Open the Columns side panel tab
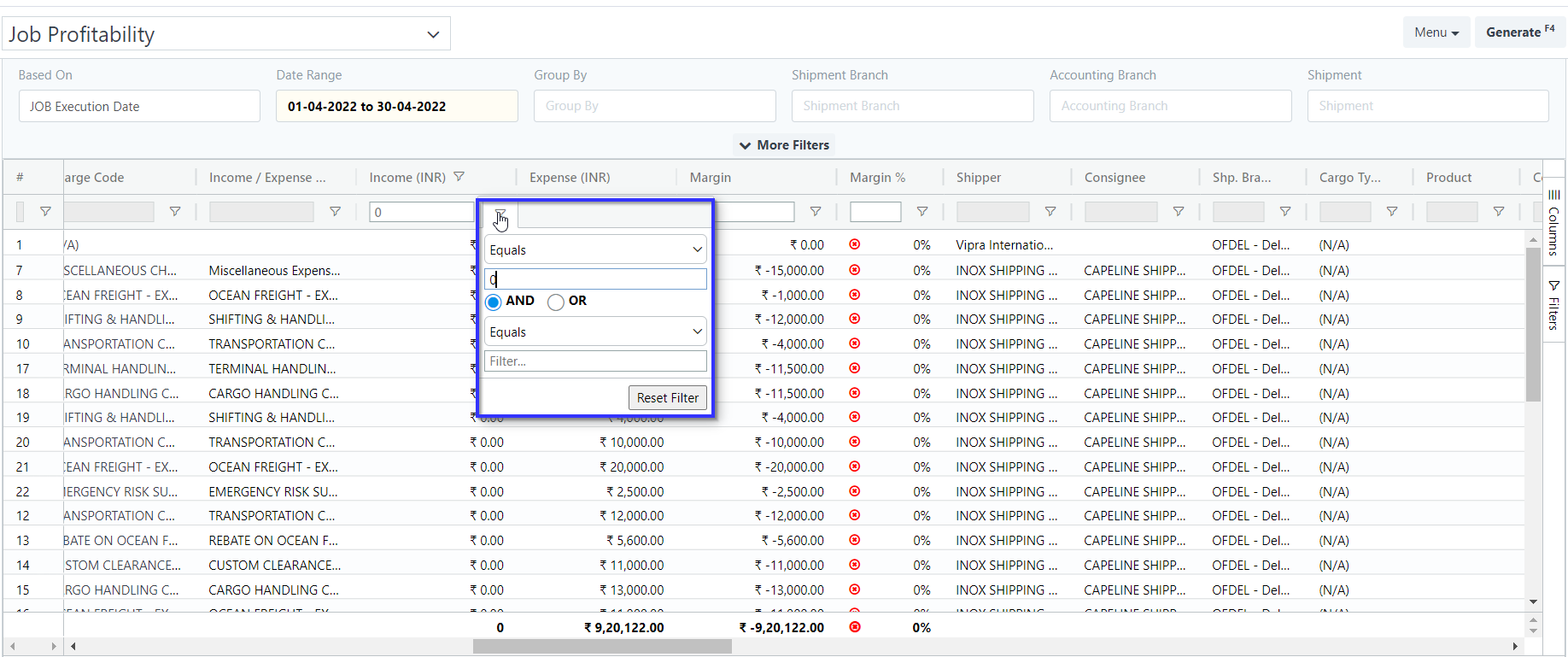Image resolution: width=1568 pixels, height=657 pixels. point(1553,222)
